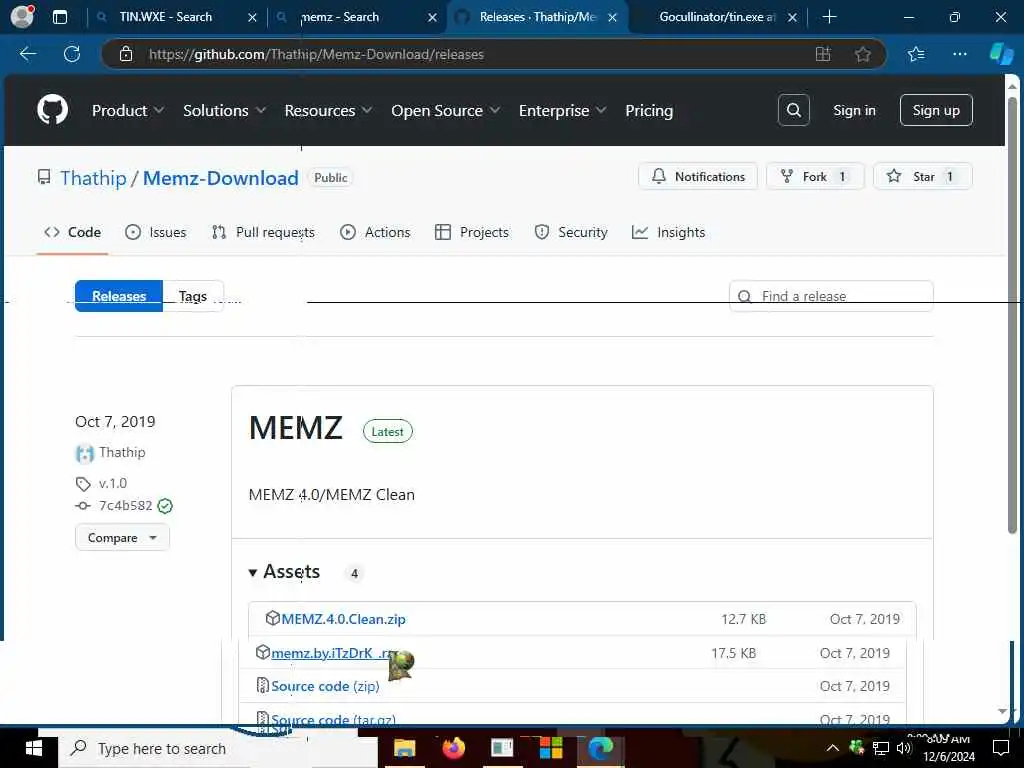Screen dimensions: 1024x768
Task: Show hidden system tray icons
Action: coord(833,748)
